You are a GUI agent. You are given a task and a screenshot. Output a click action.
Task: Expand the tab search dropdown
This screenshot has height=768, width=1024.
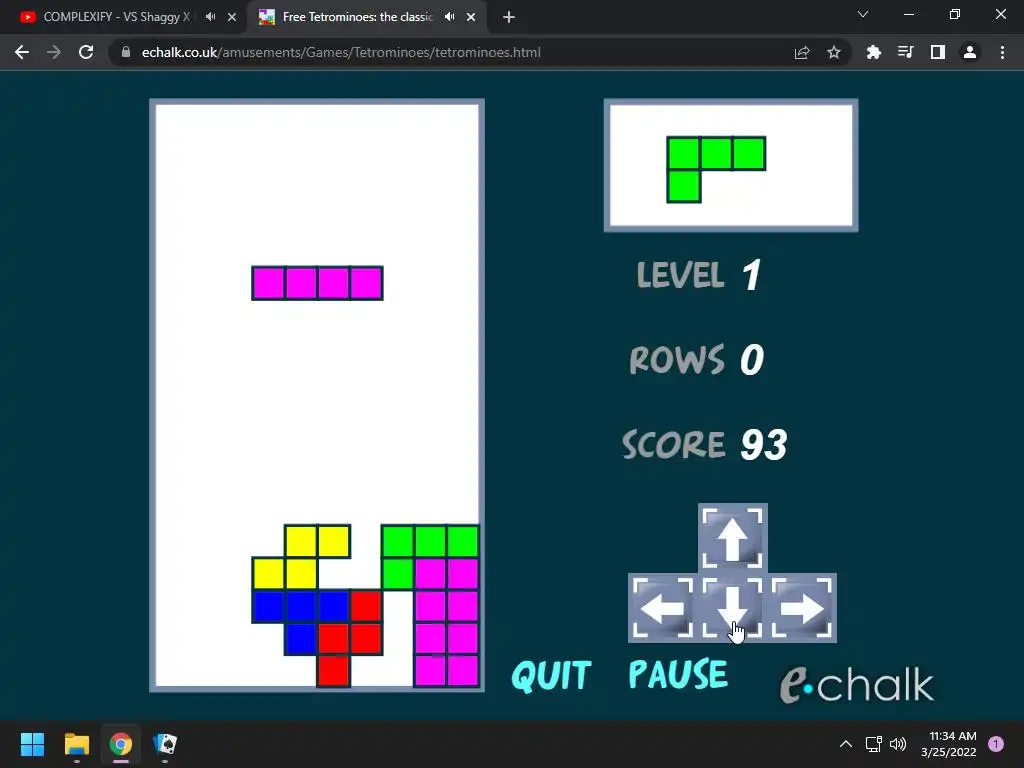point(863,14)
